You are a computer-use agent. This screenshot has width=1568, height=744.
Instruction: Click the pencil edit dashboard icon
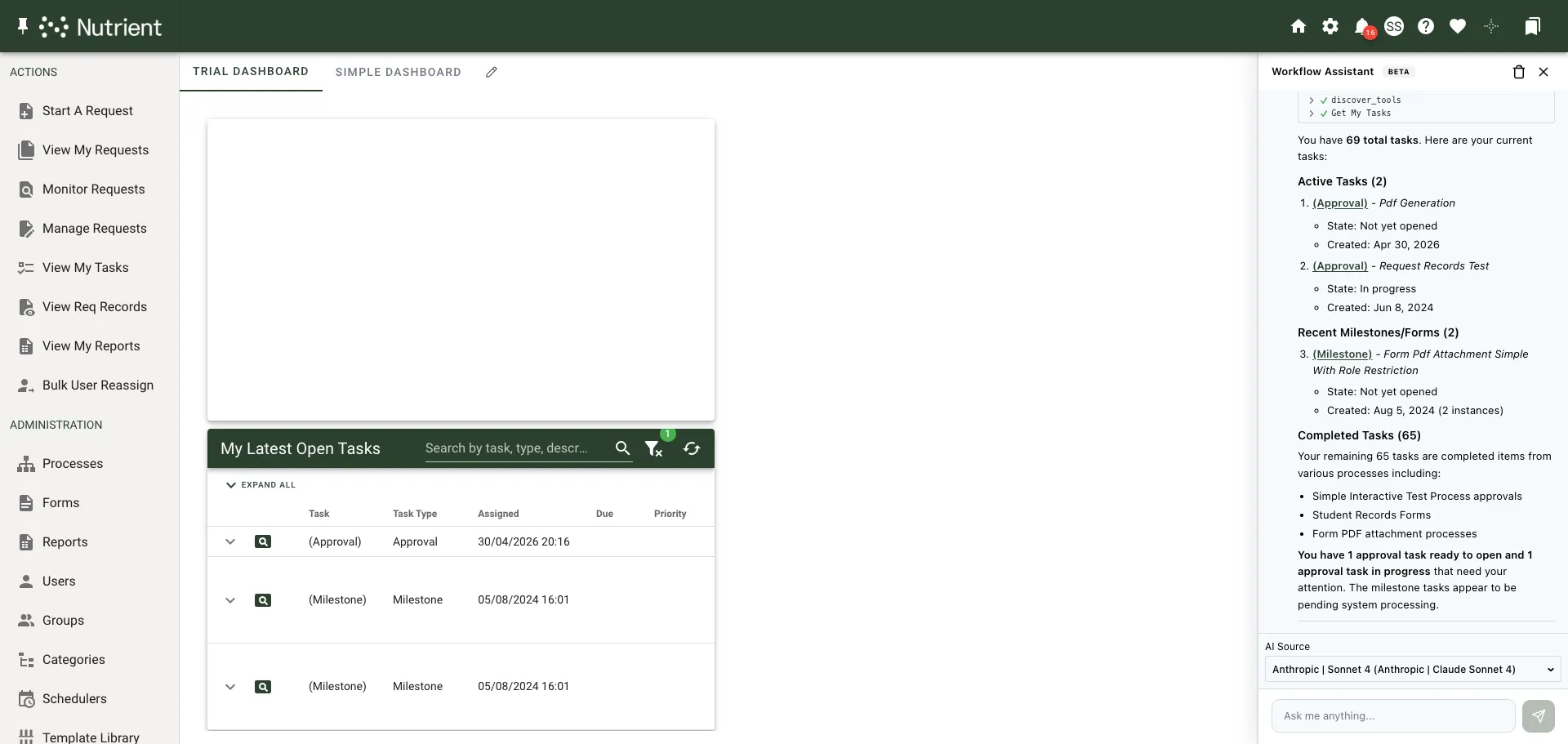[x=491, y=72]
